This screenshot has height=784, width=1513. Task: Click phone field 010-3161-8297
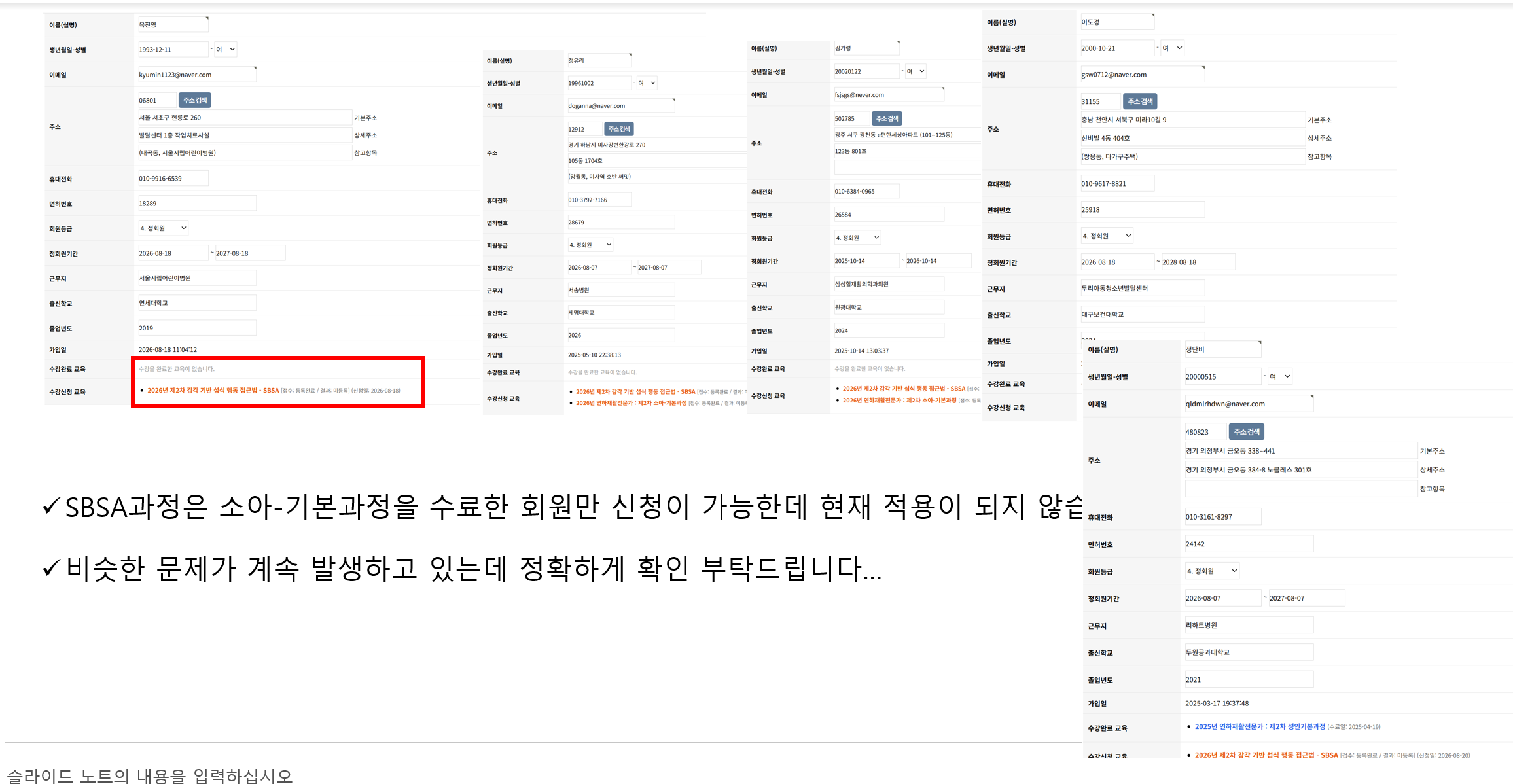click(1222, 516)
